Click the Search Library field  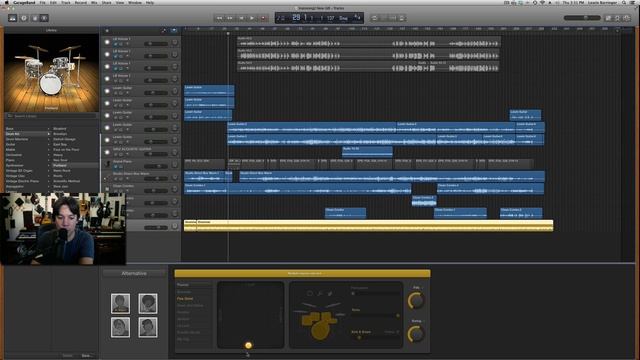point(51,116)
